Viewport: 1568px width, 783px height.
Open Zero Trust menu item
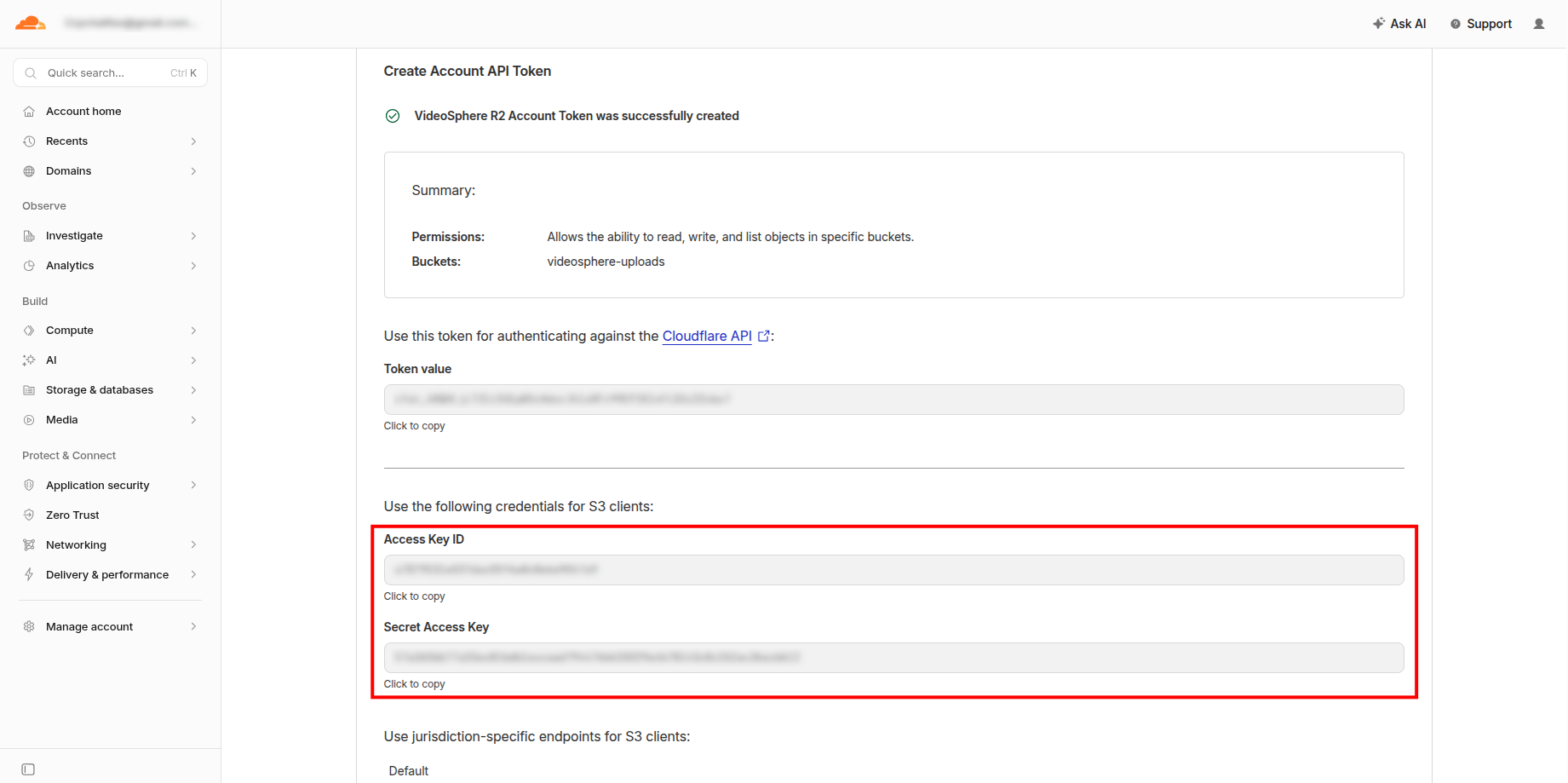[x=111, y=515]
